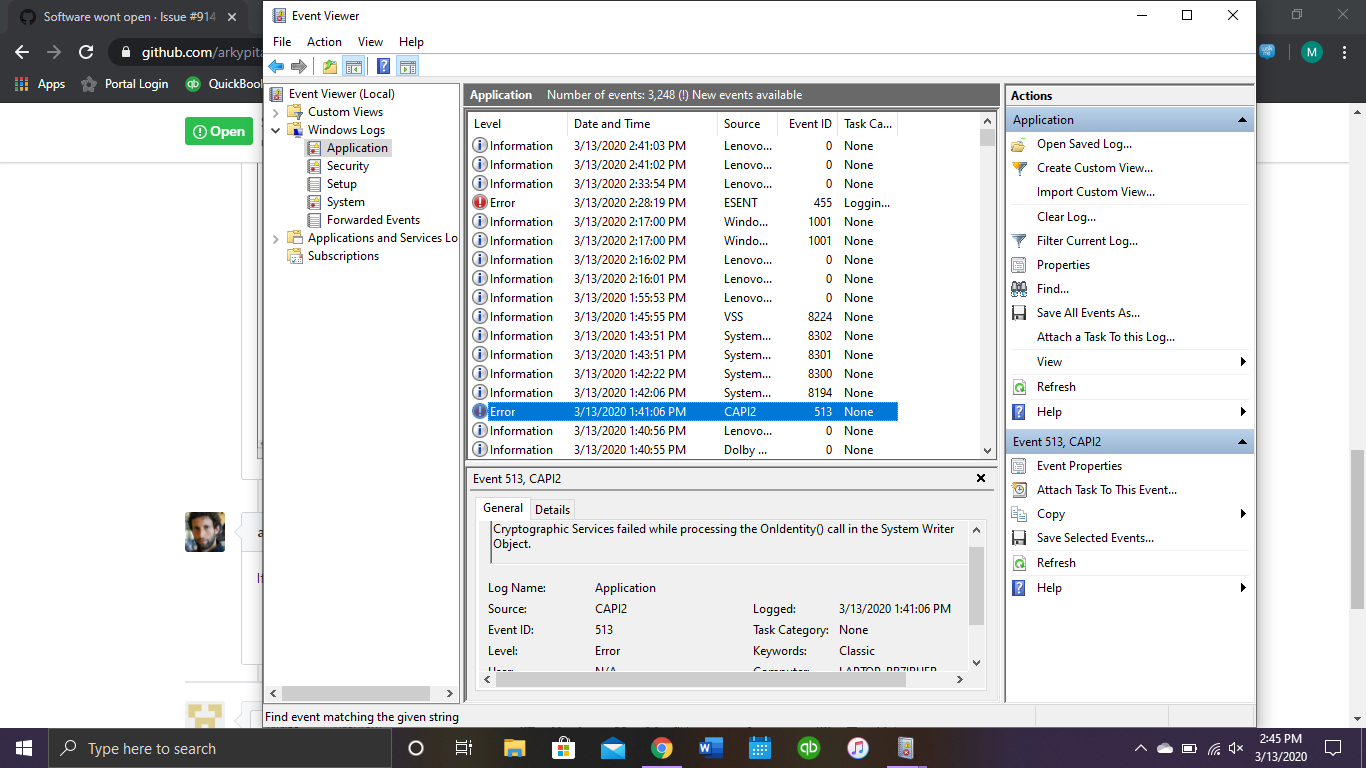The width and height of the screenshot is (1366, 768).
Task: Click the Subscriptions folder icon in tree
Action: (x=295, y=256)
